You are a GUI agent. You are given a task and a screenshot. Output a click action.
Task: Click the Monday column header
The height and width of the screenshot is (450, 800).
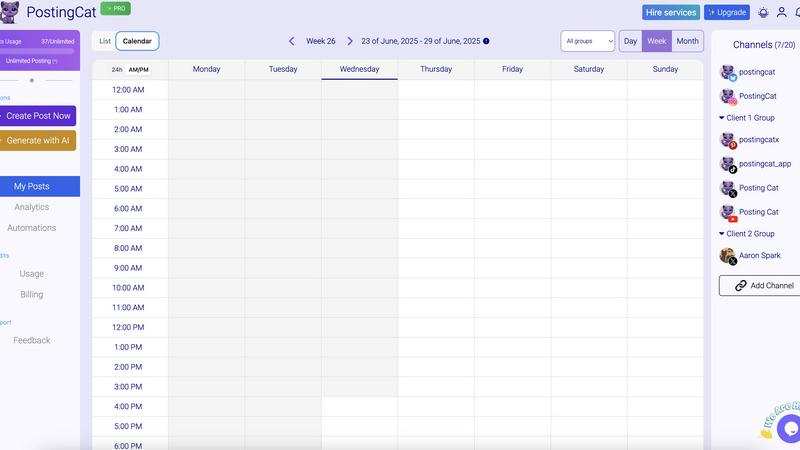(x=206, y=69)
